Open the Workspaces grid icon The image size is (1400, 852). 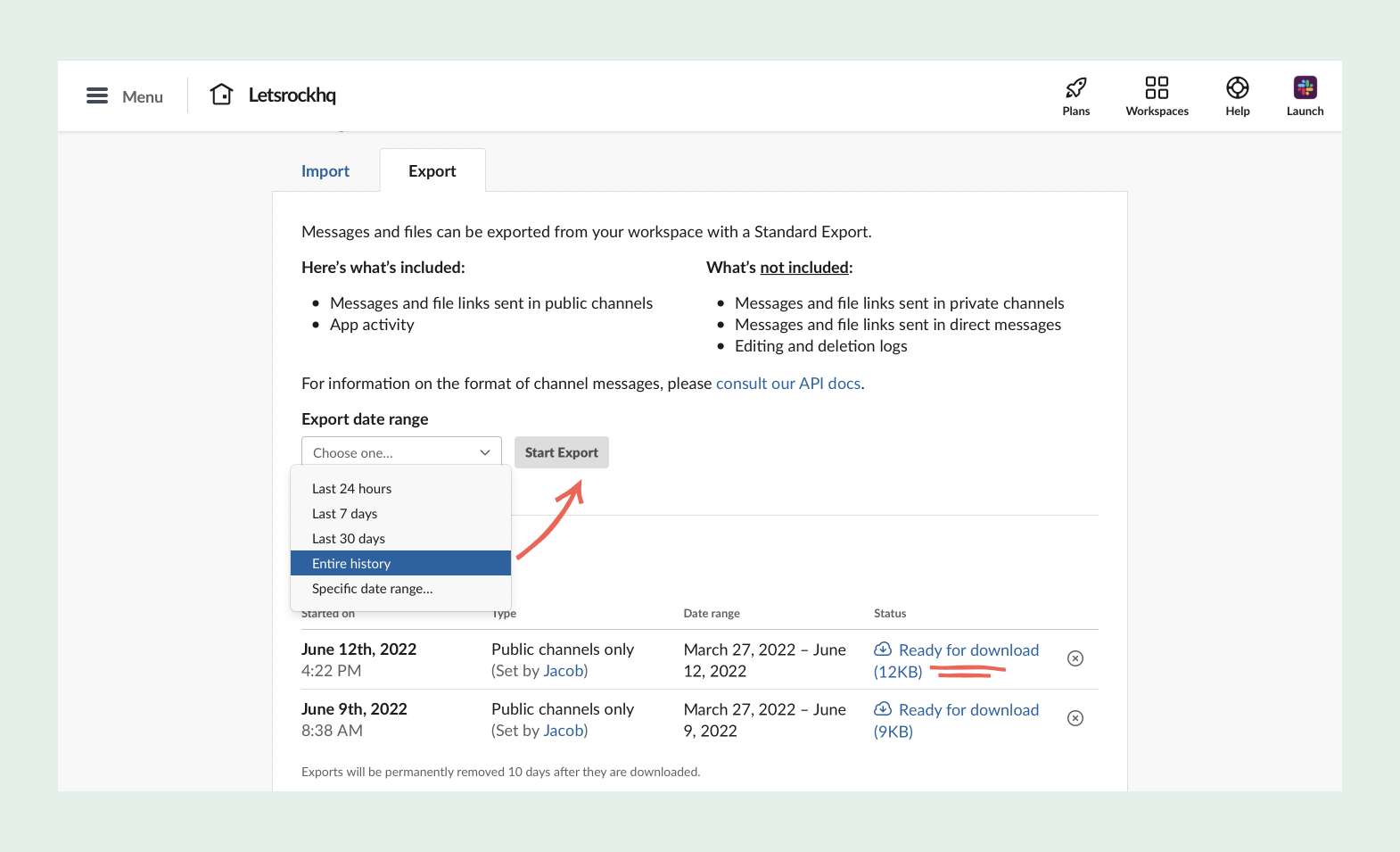[1157, 87]
